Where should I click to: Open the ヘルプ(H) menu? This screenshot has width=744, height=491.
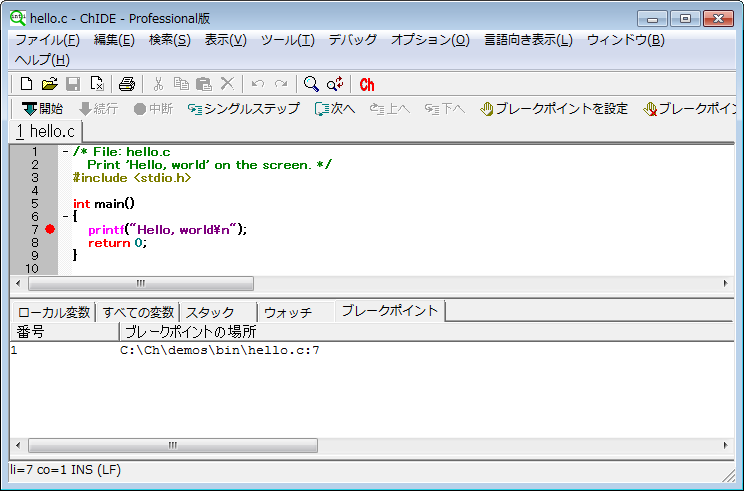point(42,60)
